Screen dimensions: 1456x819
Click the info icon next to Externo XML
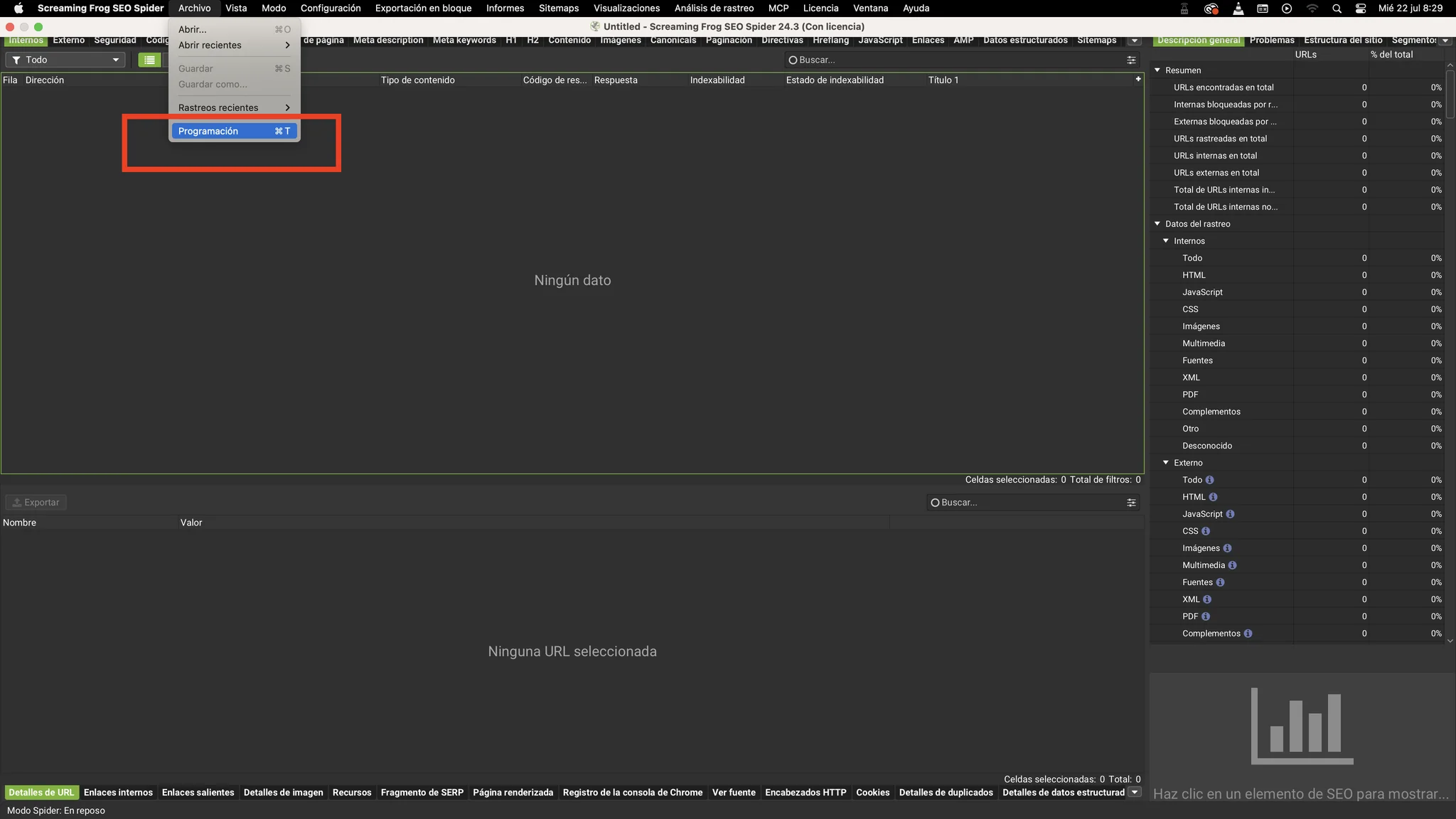[1207, 599]
